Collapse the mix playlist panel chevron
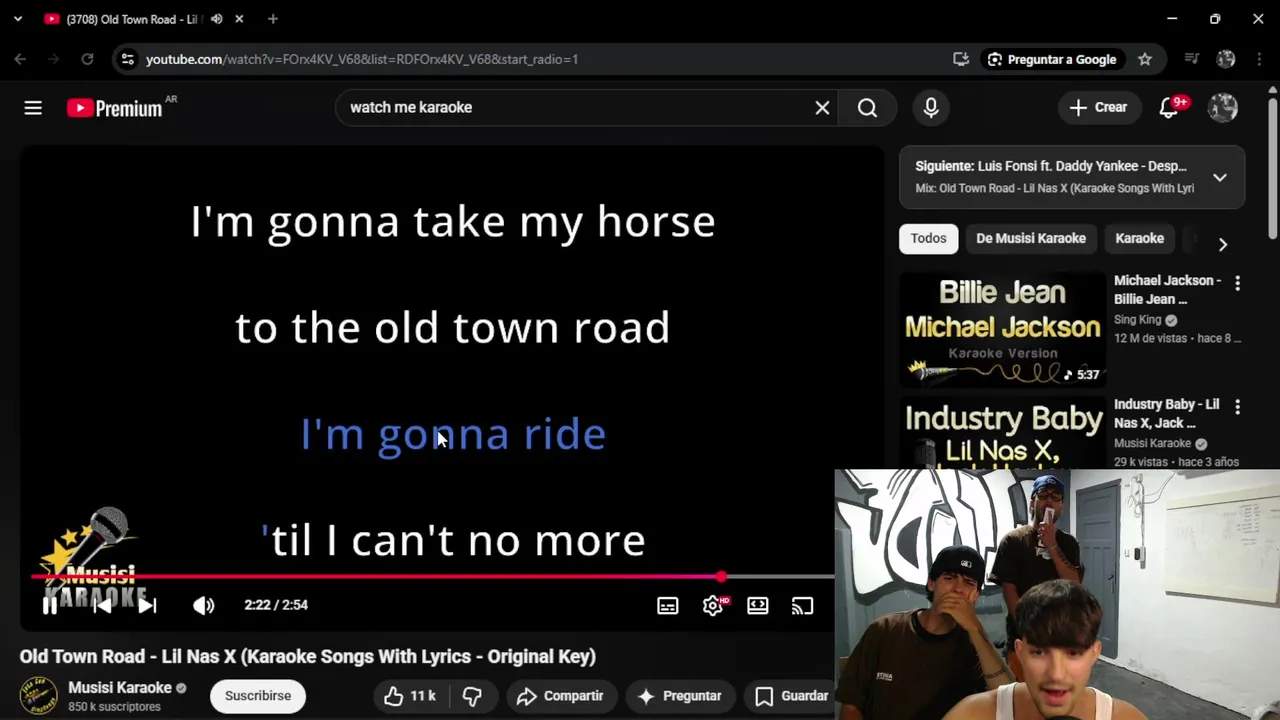The height and width of the screenshot is (720, 1280). (x=1220, y=178)
